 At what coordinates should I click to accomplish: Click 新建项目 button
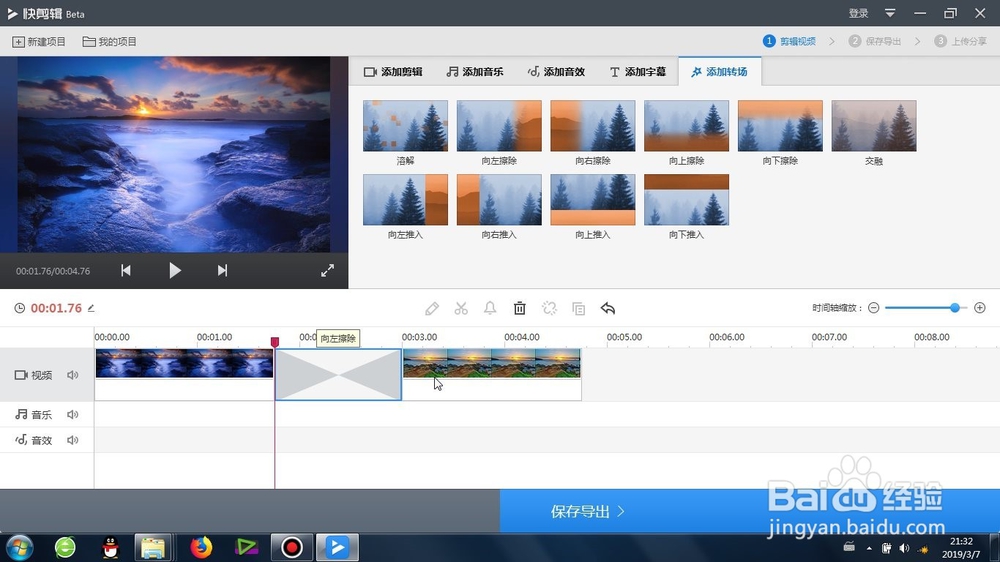(x=39, y=41)
